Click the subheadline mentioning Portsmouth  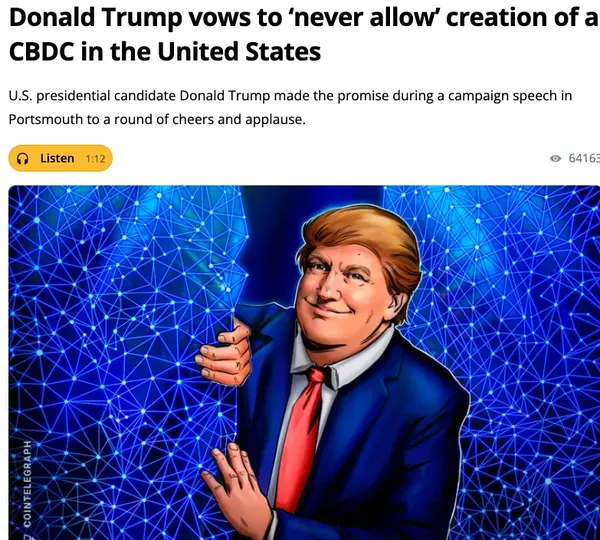coord(290,107)
